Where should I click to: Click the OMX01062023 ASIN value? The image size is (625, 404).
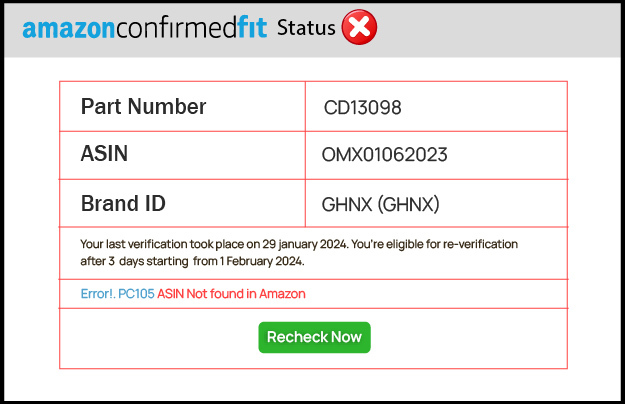[x=384, y=155]
